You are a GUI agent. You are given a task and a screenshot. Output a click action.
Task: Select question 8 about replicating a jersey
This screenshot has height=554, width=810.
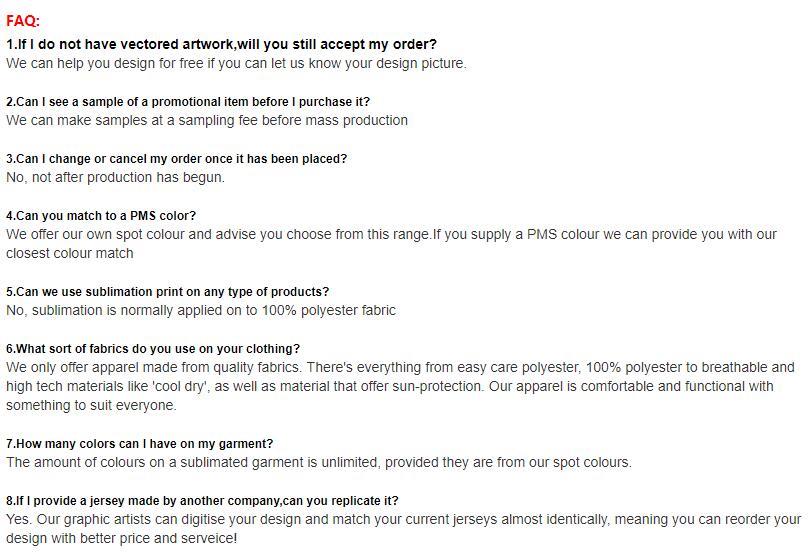tap(202, 501)
